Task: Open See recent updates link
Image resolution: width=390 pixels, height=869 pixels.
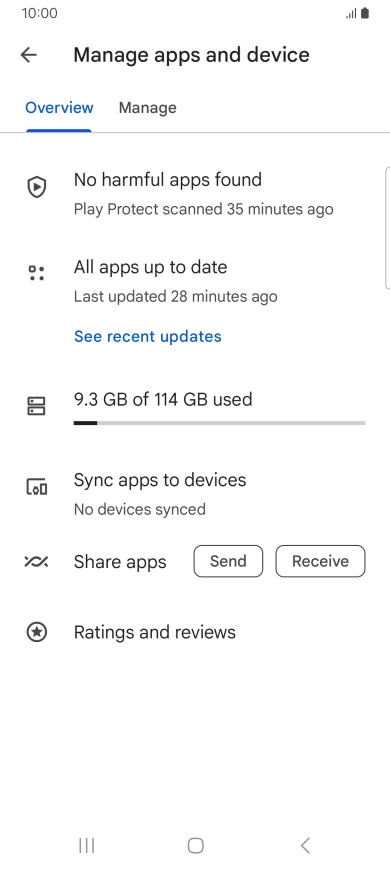Action: 148,336
